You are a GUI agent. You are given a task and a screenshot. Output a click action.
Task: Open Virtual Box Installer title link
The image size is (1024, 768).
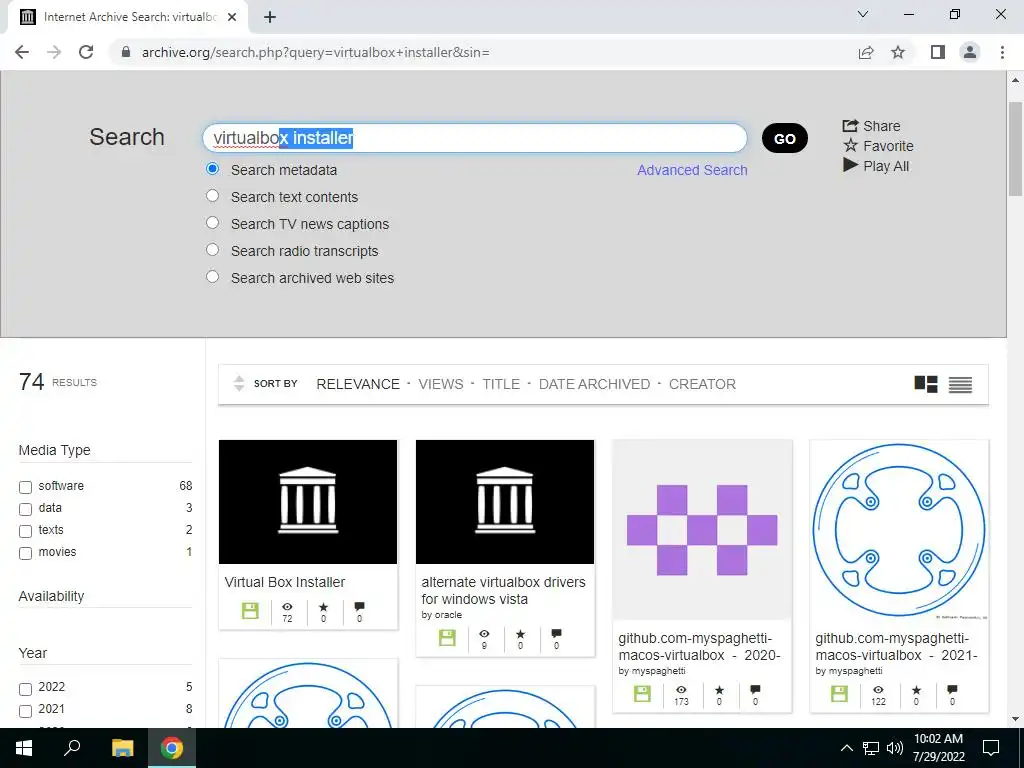coord(285,582)
